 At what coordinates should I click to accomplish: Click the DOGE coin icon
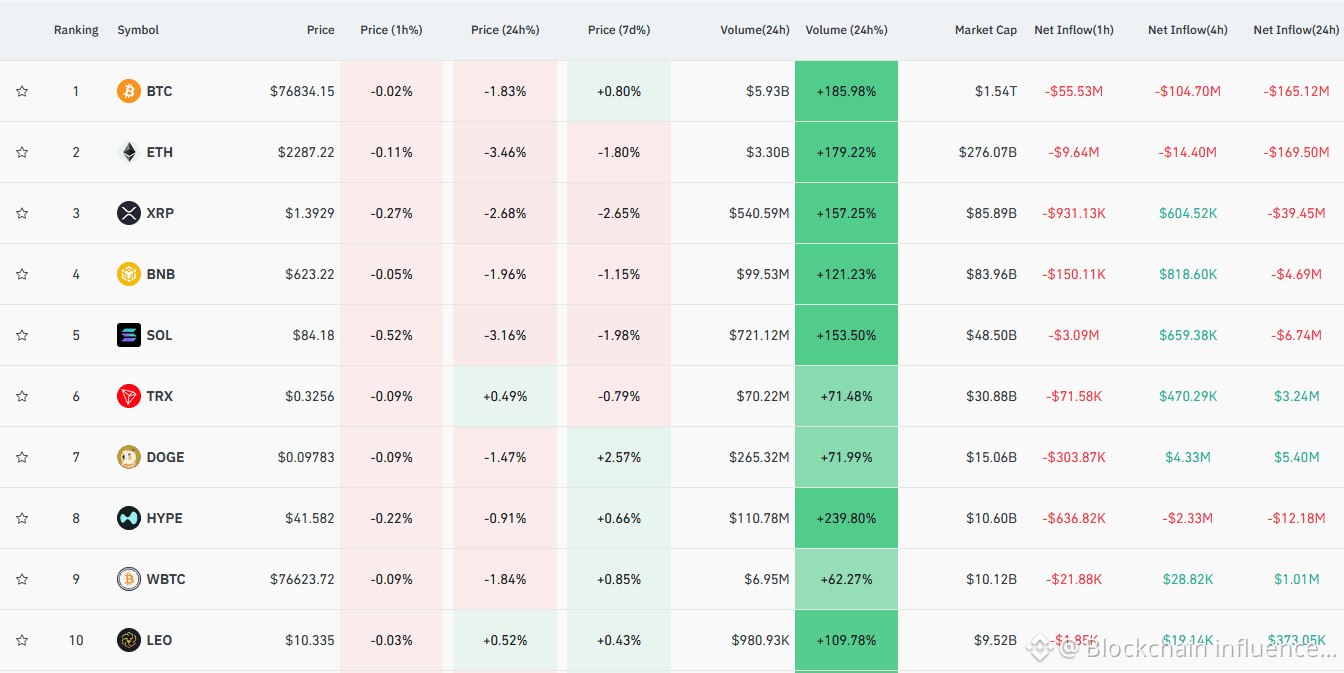click(x=129, y=457)
